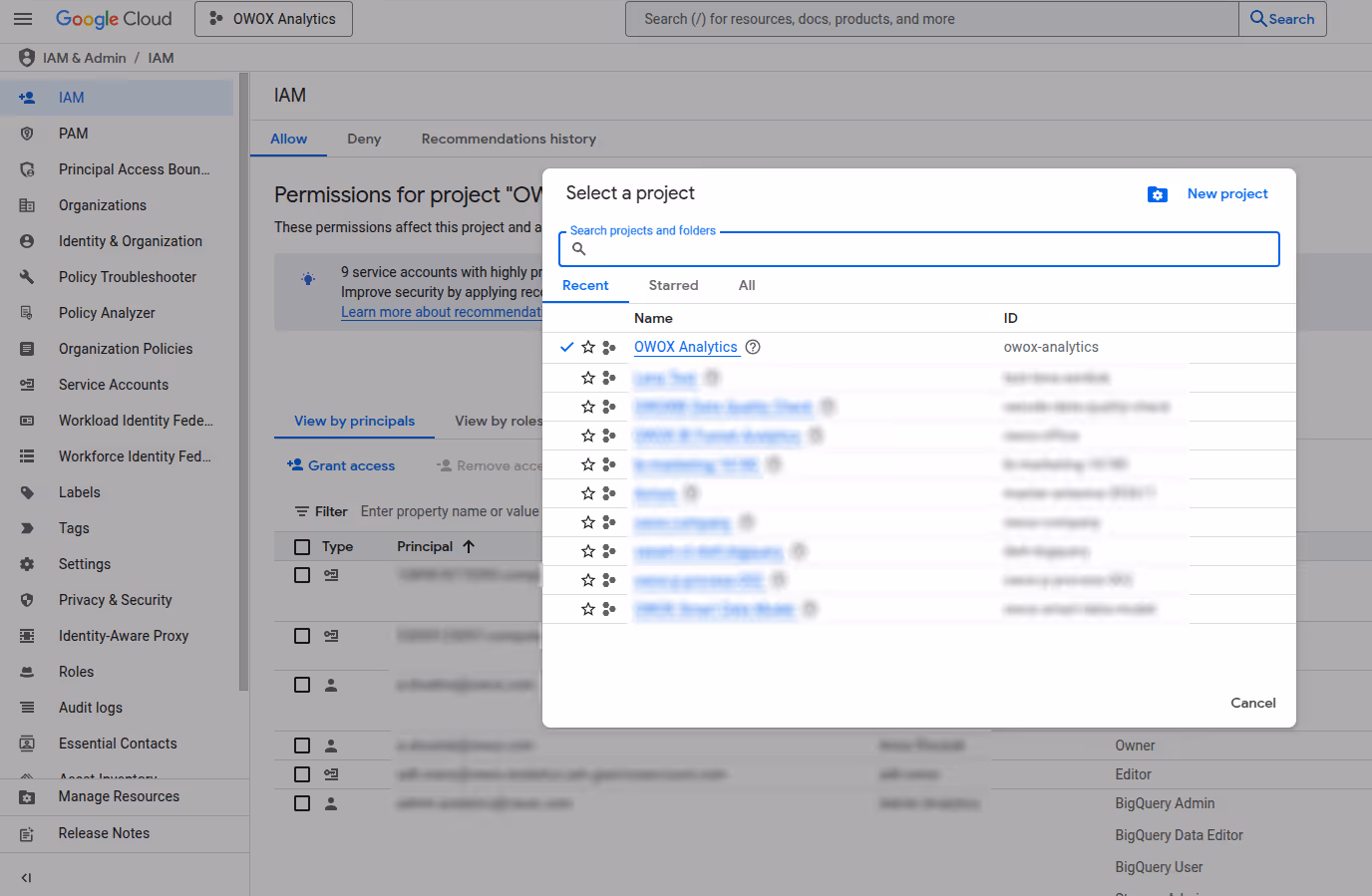Screen dimensions: 1372x896
Task: Open Privacy & Security sidebar item
Action: click(x=117, y=600)
